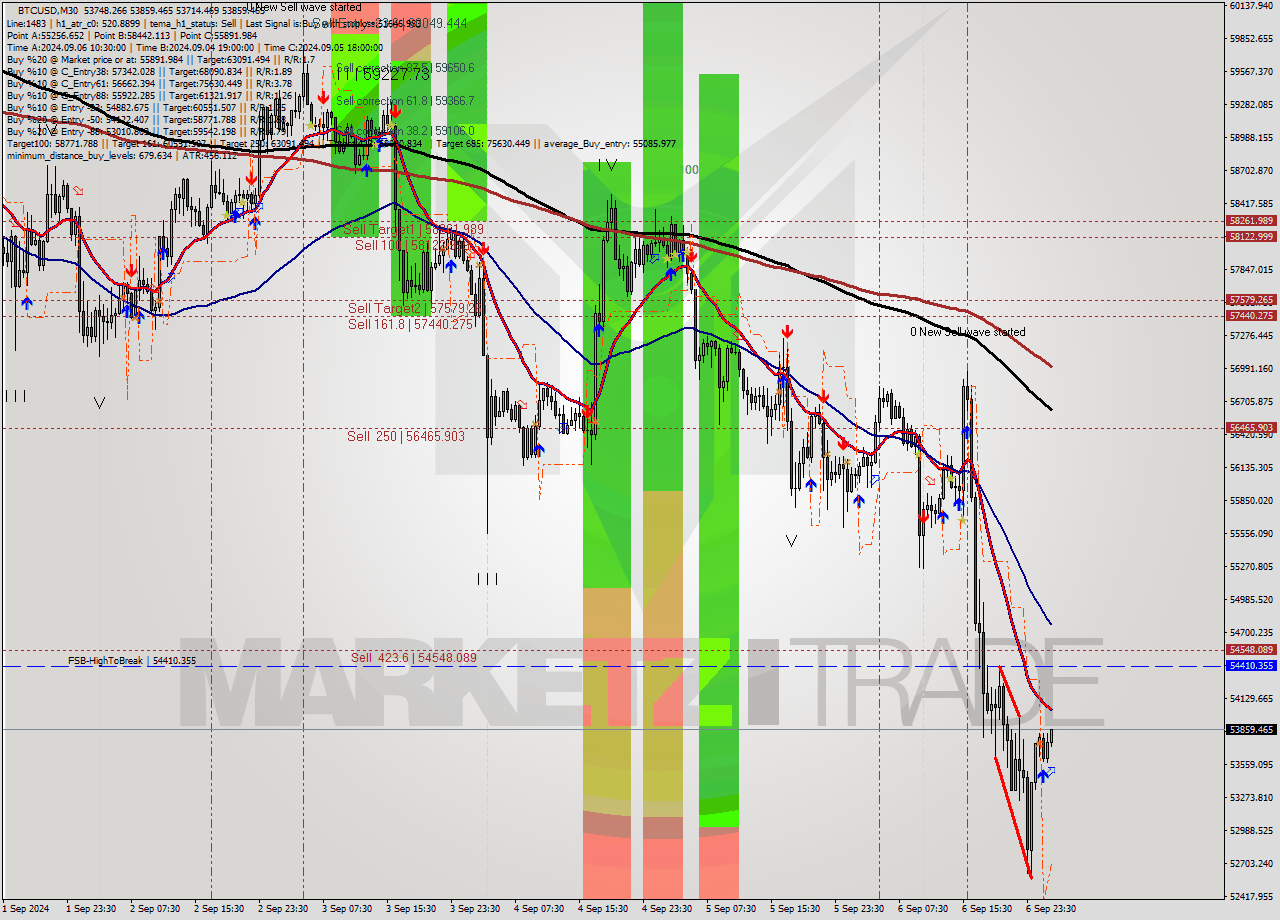Click the '4 Sep 15:30' time axis label
Screen dimensions: 1280x920
[x=603, y=909]
